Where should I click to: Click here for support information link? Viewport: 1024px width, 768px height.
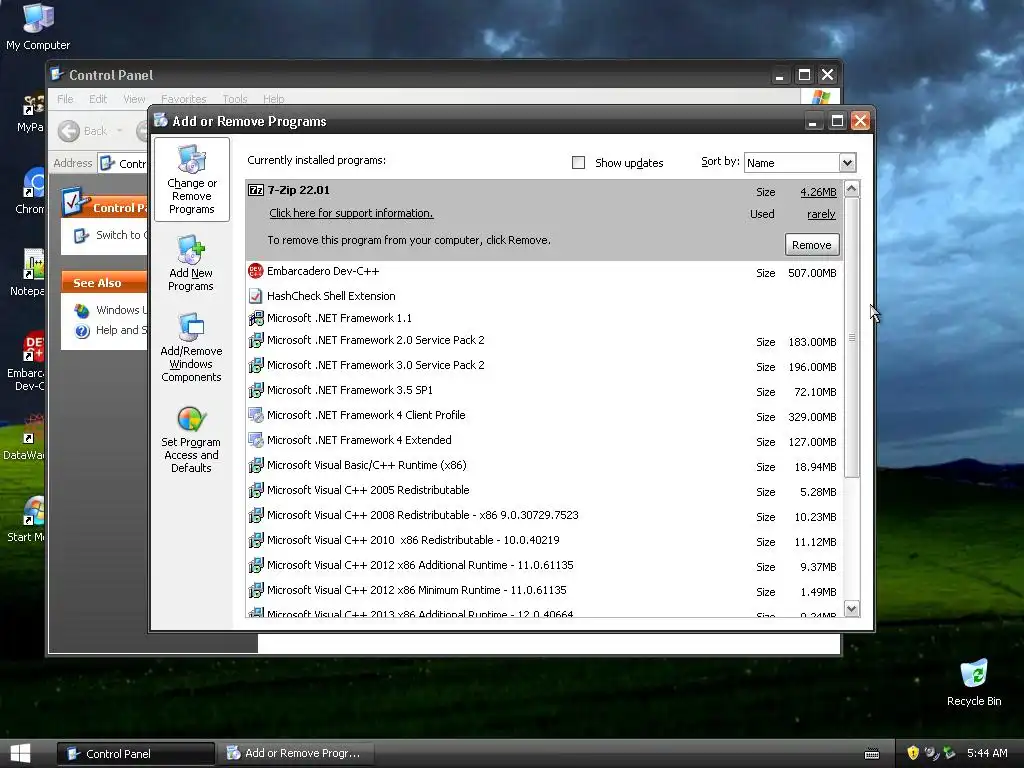pos(351,213)
